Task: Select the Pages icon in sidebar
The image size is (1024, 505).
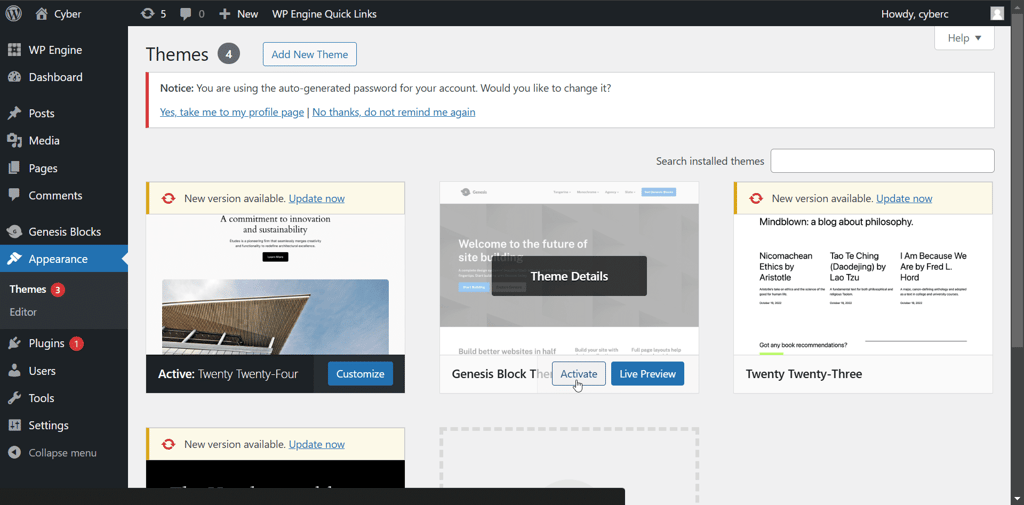Action: [14, 168]
